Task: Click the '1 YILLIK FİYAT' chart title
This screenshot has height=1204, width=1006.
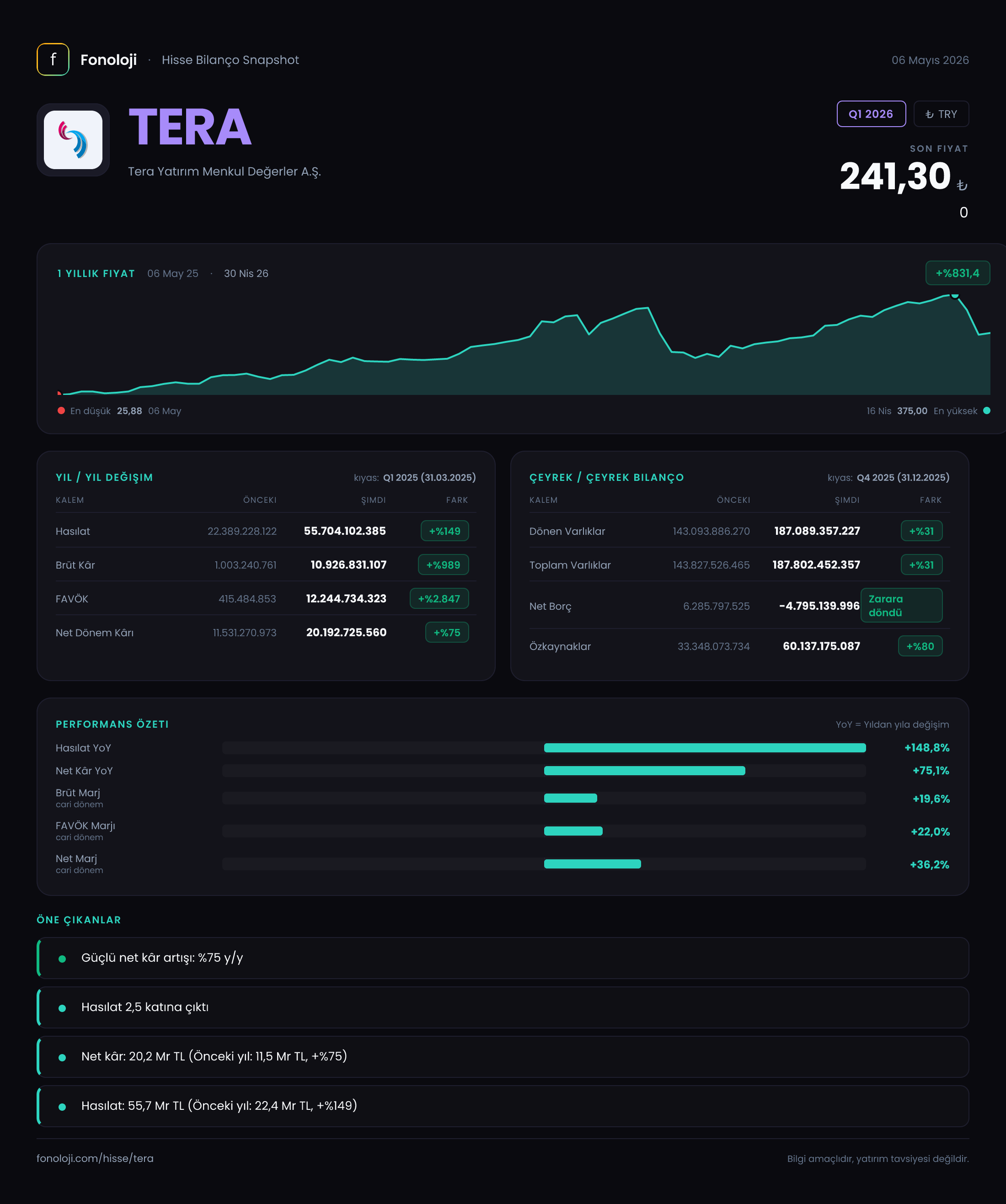Action: (x=96, y=273)
